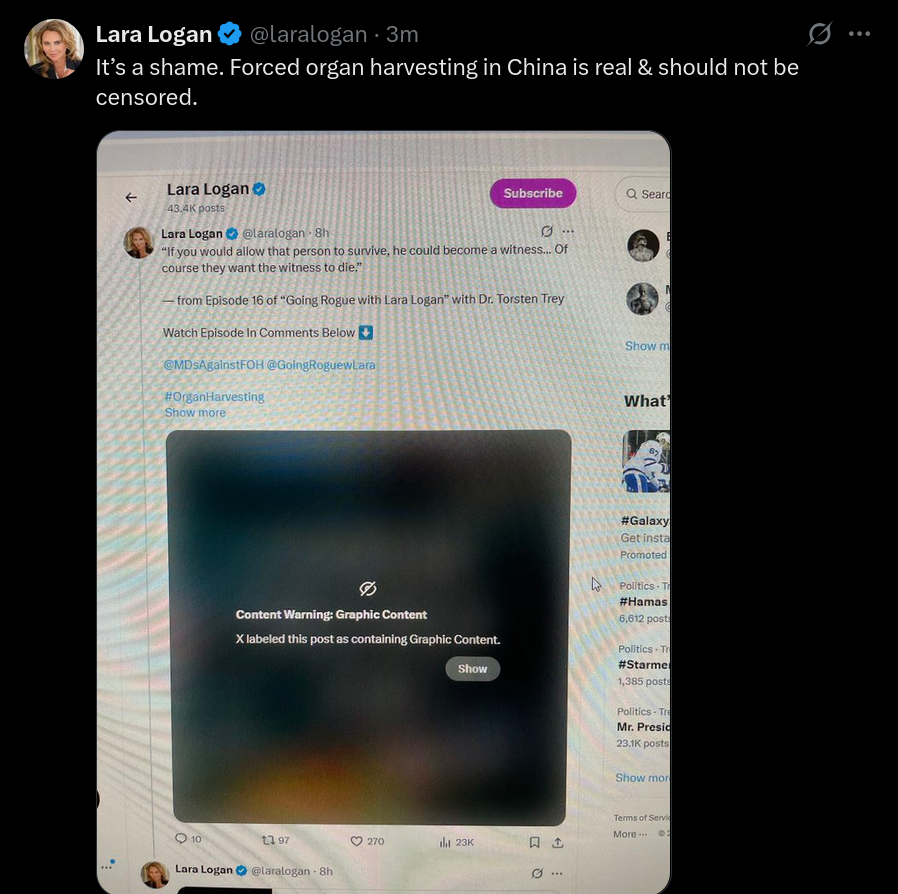Click the share upload icon on post
Screen dimensions: 898x894
coord(558,843)
